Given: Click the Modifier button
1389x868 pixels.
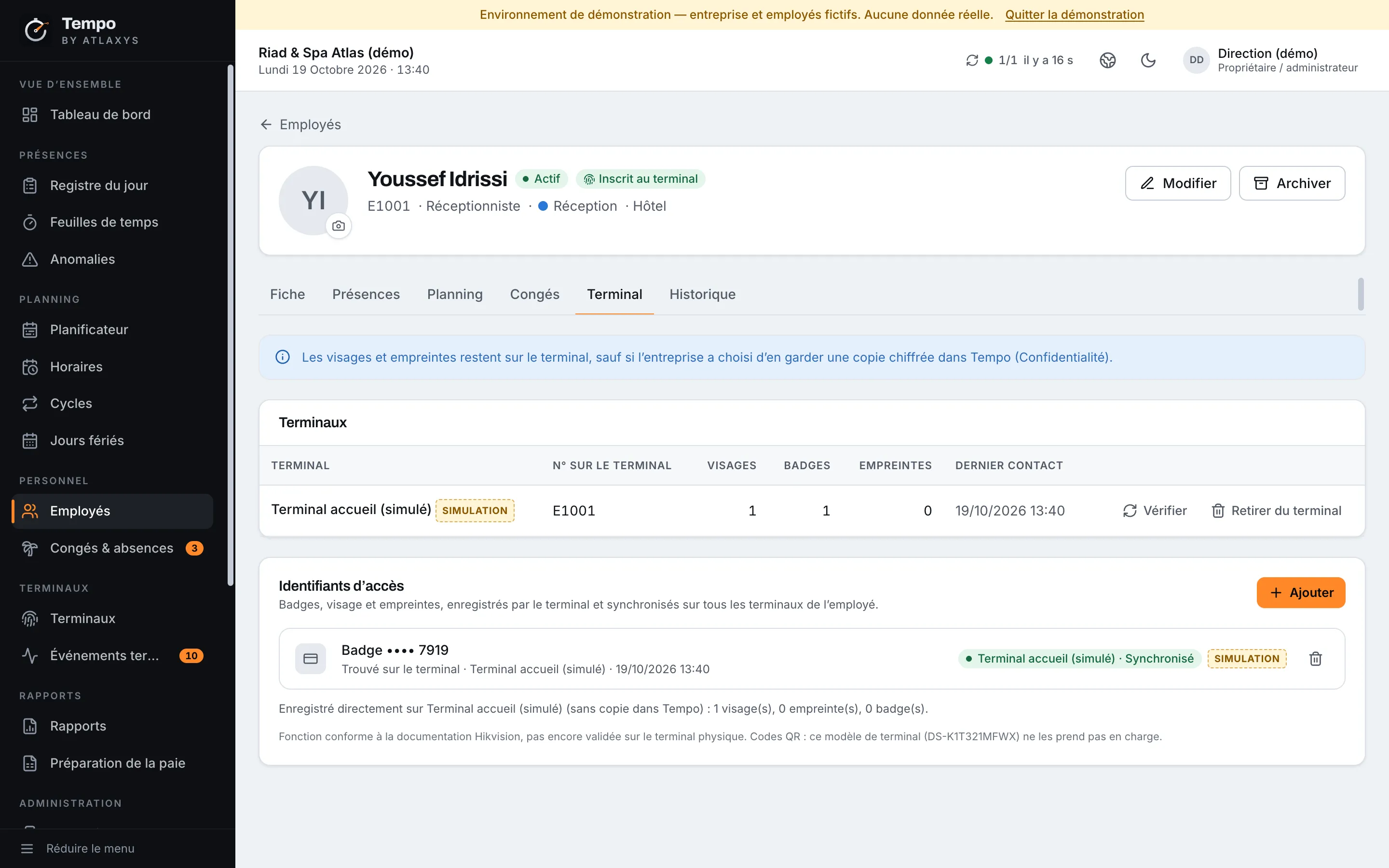Looking at the screenshot, I should click(x=1178, y=183).
